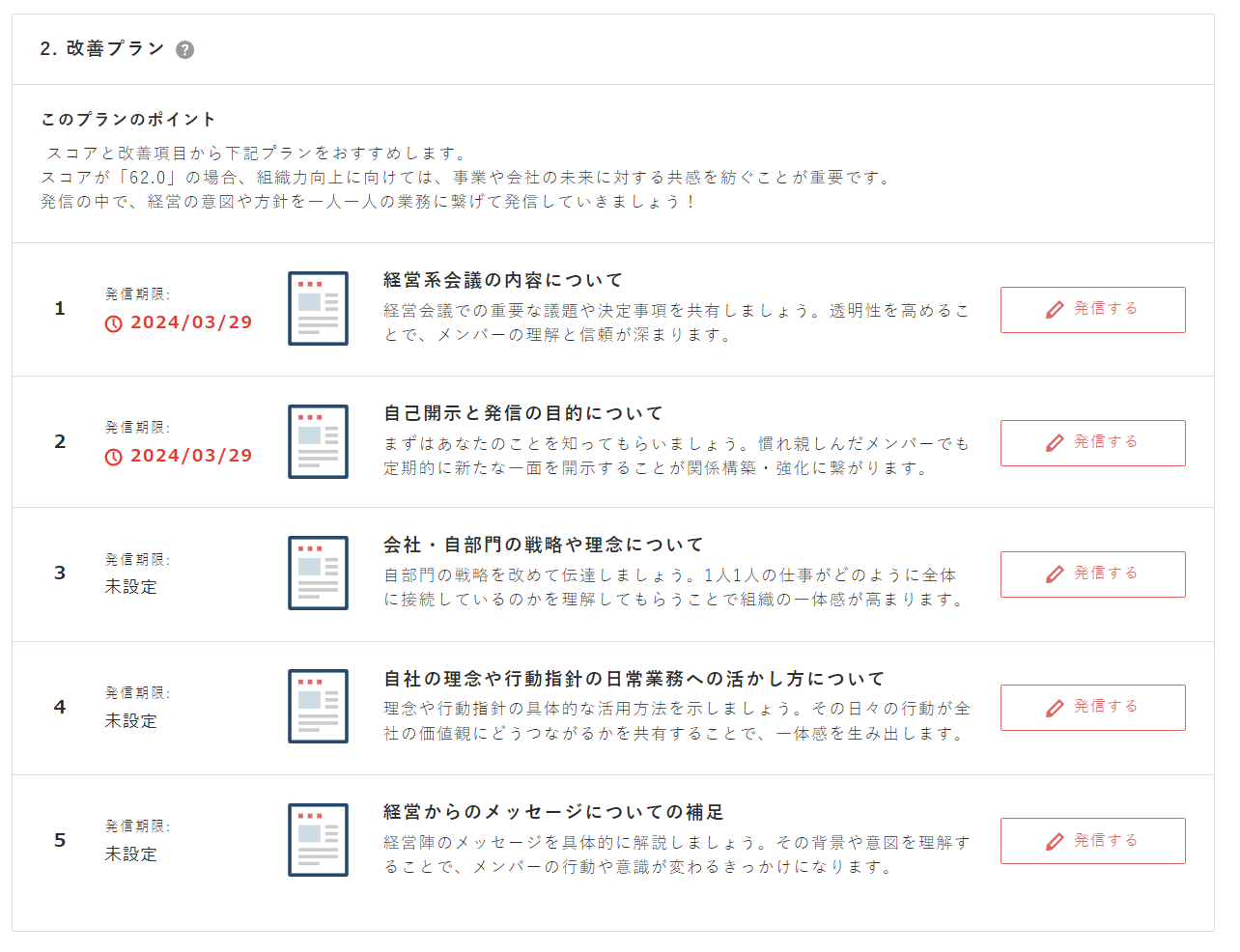Click 発信する for 会社・自部門の戦略や理念について
Screen dimensions: 1240x952
coord(1092,574)
